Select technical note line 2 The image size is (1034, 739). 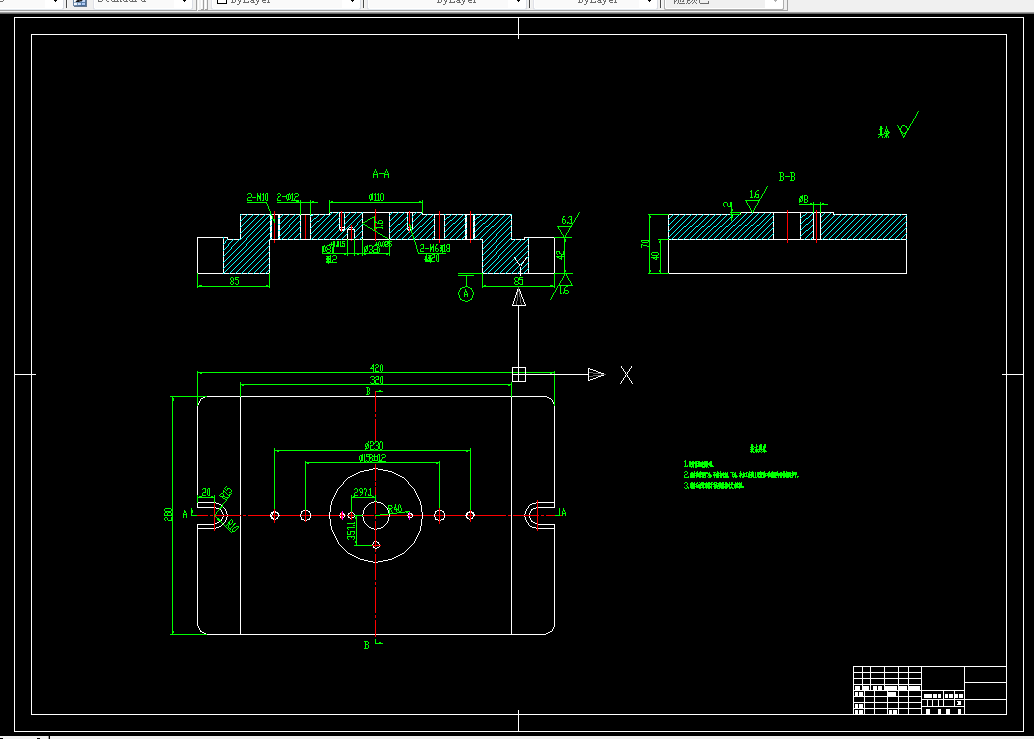point(741,475)
